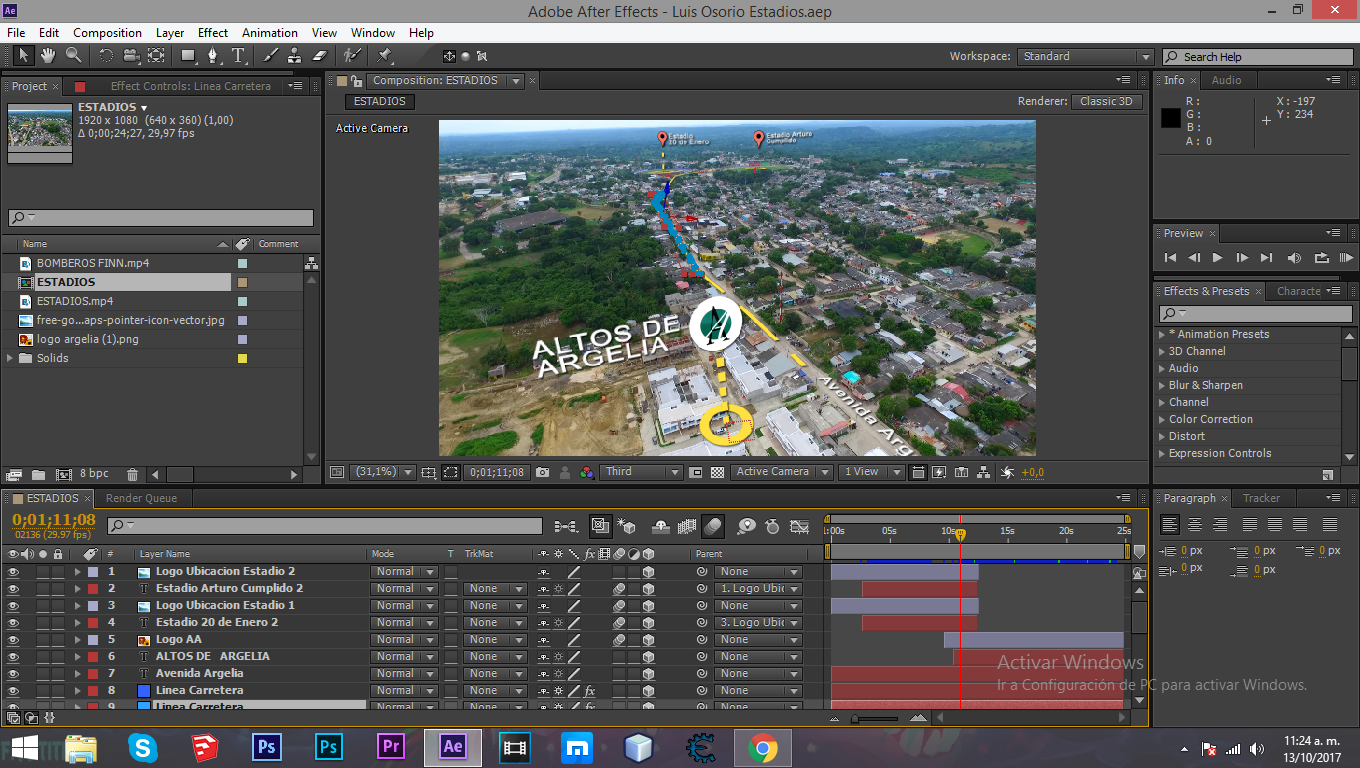Viewport: 1360px width, 768px height.
Task: Toggle the transparency grid in viewer
Action: click(716, 472)
